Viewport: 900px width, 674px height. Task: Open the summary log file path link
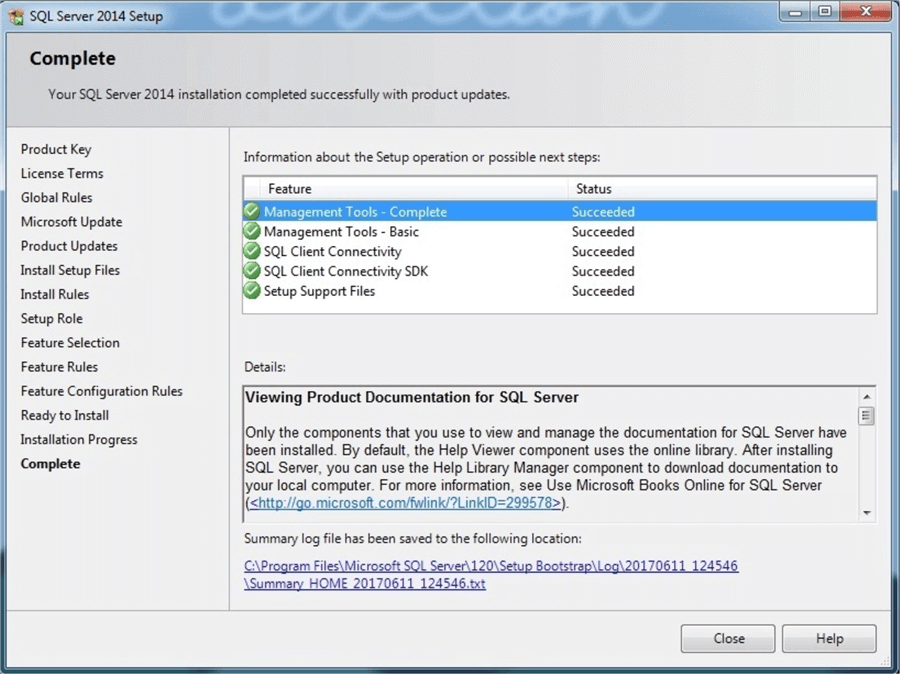[x=491, y=566]
